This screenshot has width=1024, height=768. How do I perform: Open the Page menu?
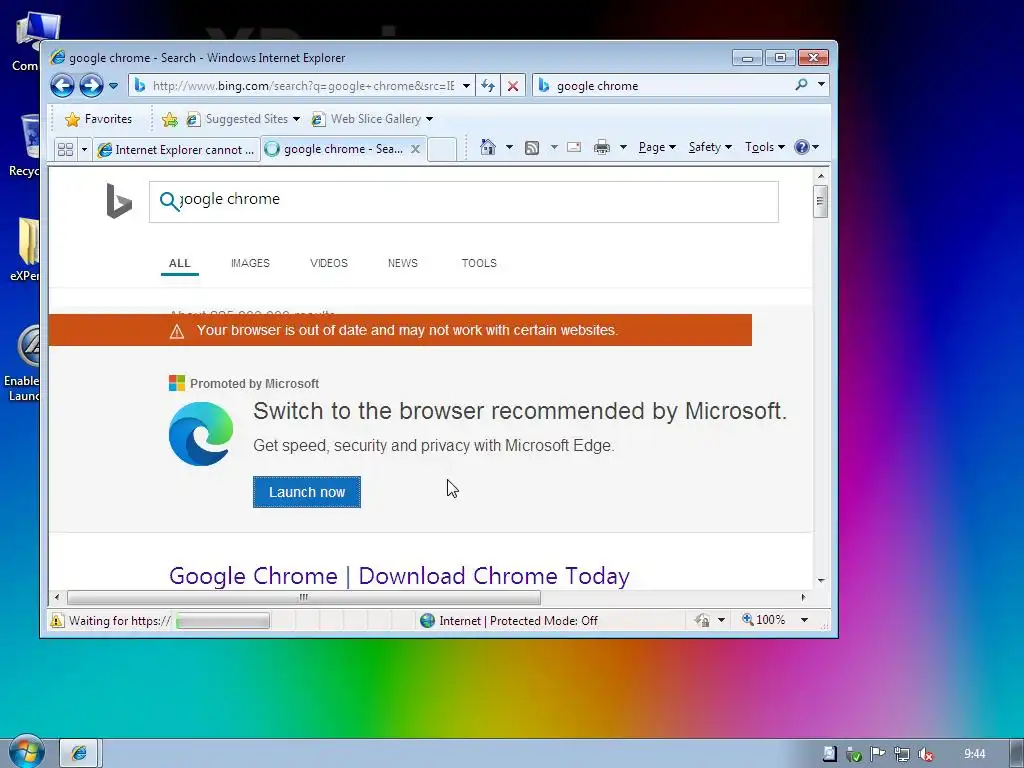[657, 147]
